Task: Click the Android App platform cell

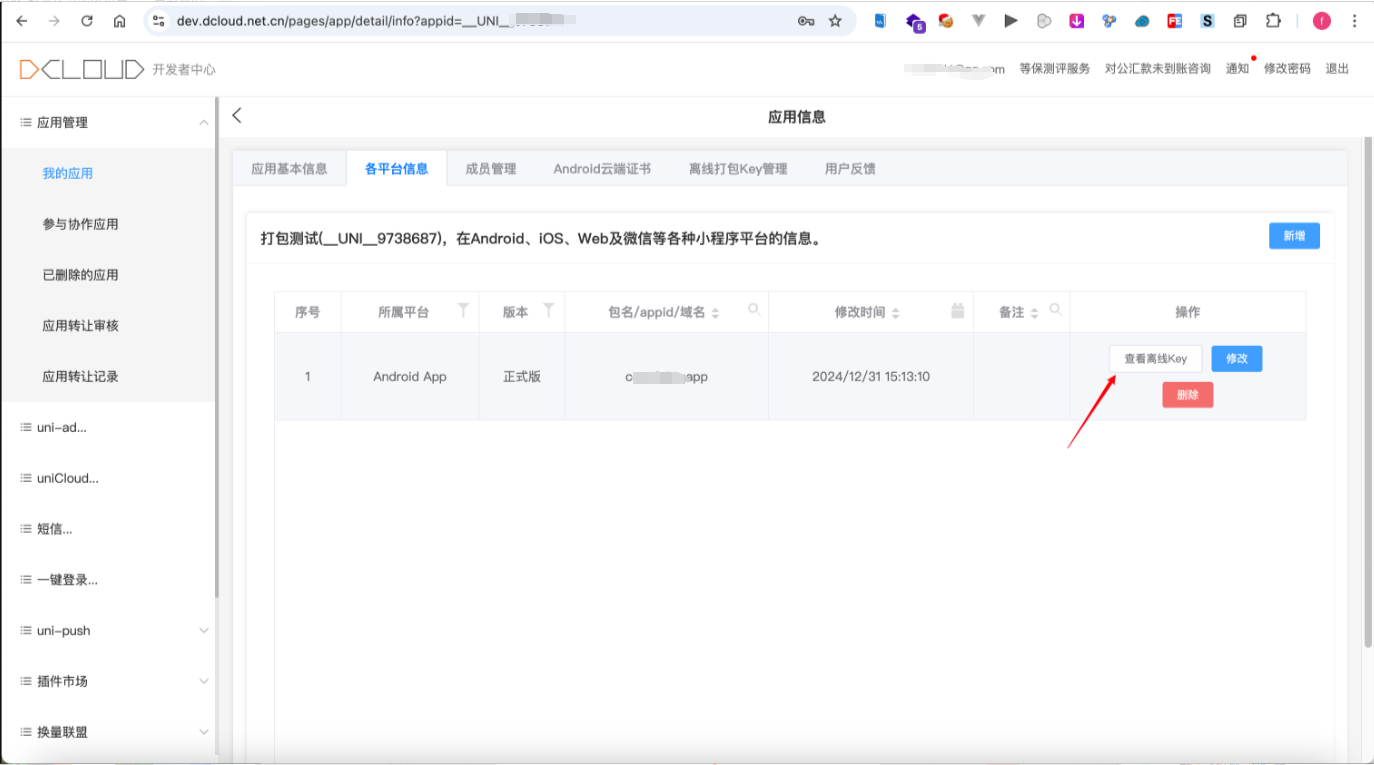Action: pyautogui.click(x=410, y=377)
